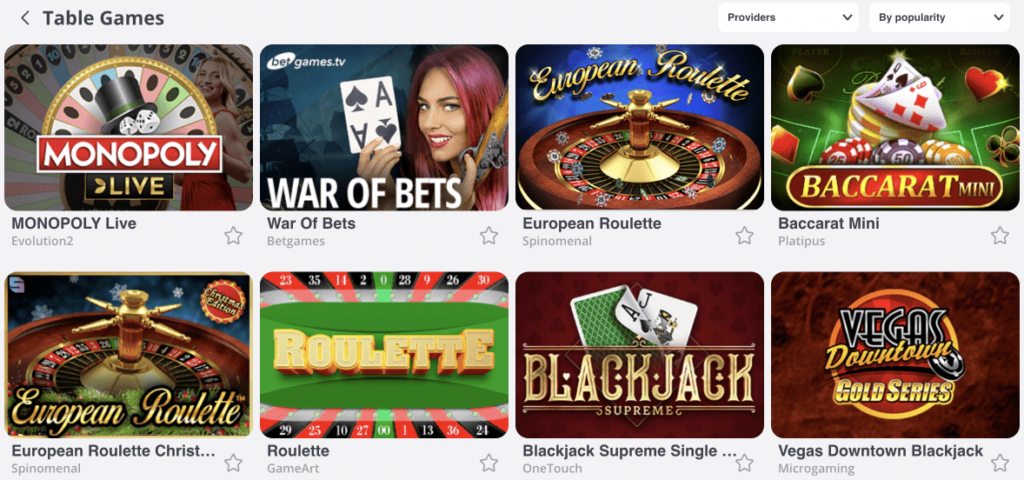Expand the By popularity sort dropdown
The image size is (1024, 480).
[x=940, y=18]
